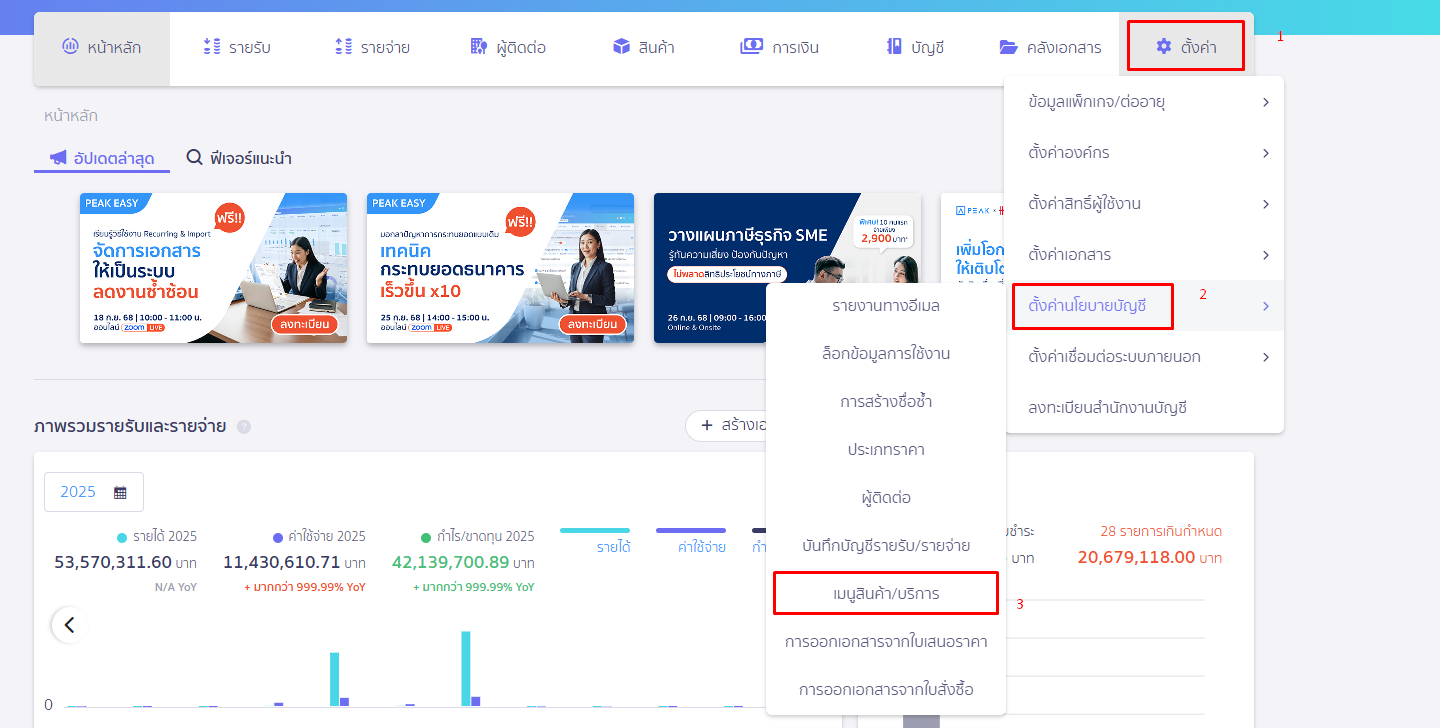Click the coins-up icon beside รายจ่าย

(344, 46)
